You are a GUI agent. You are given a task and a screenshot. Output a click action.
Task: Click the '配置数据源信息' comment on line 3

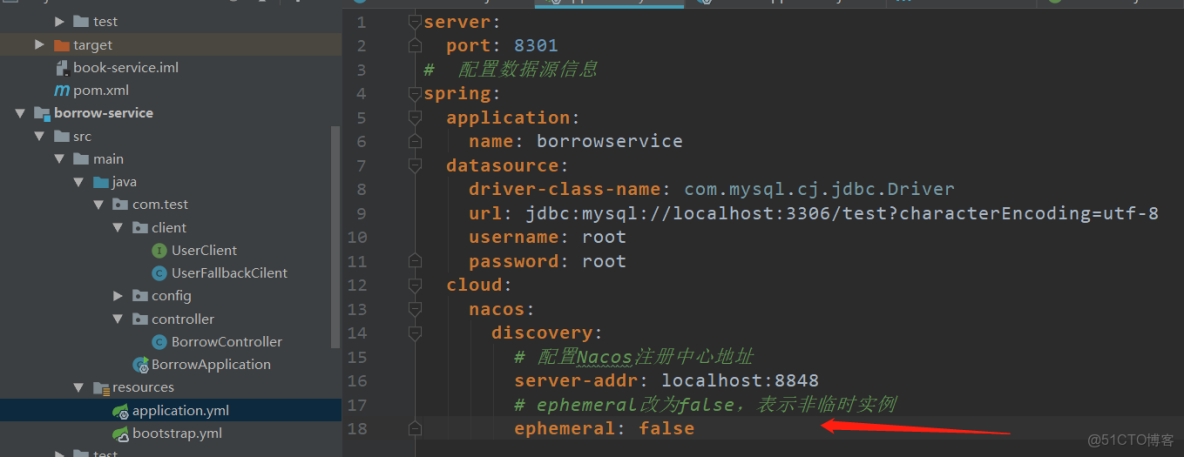pyautogui.click(x=527, y=70)
